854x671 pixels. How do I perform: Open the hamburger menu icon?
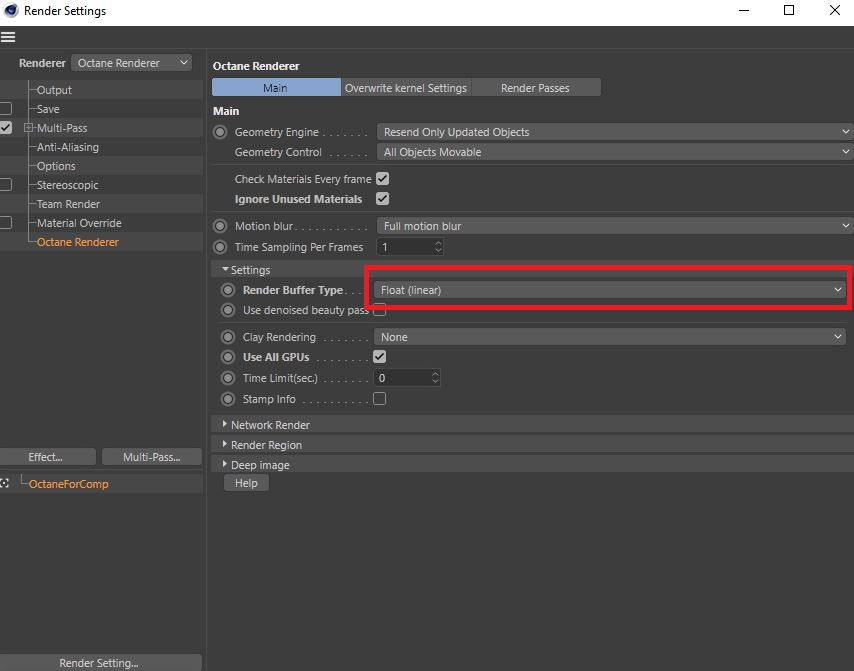8,37
